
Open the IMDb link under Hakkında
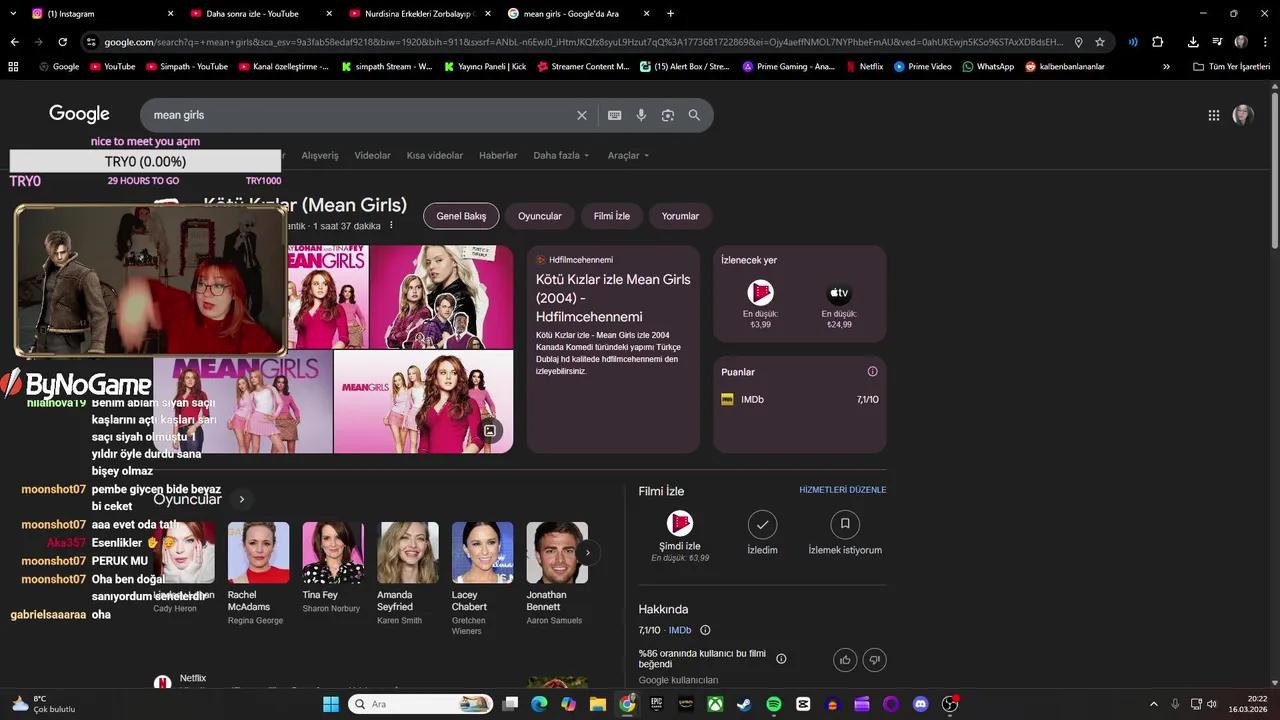pos(680,630)
